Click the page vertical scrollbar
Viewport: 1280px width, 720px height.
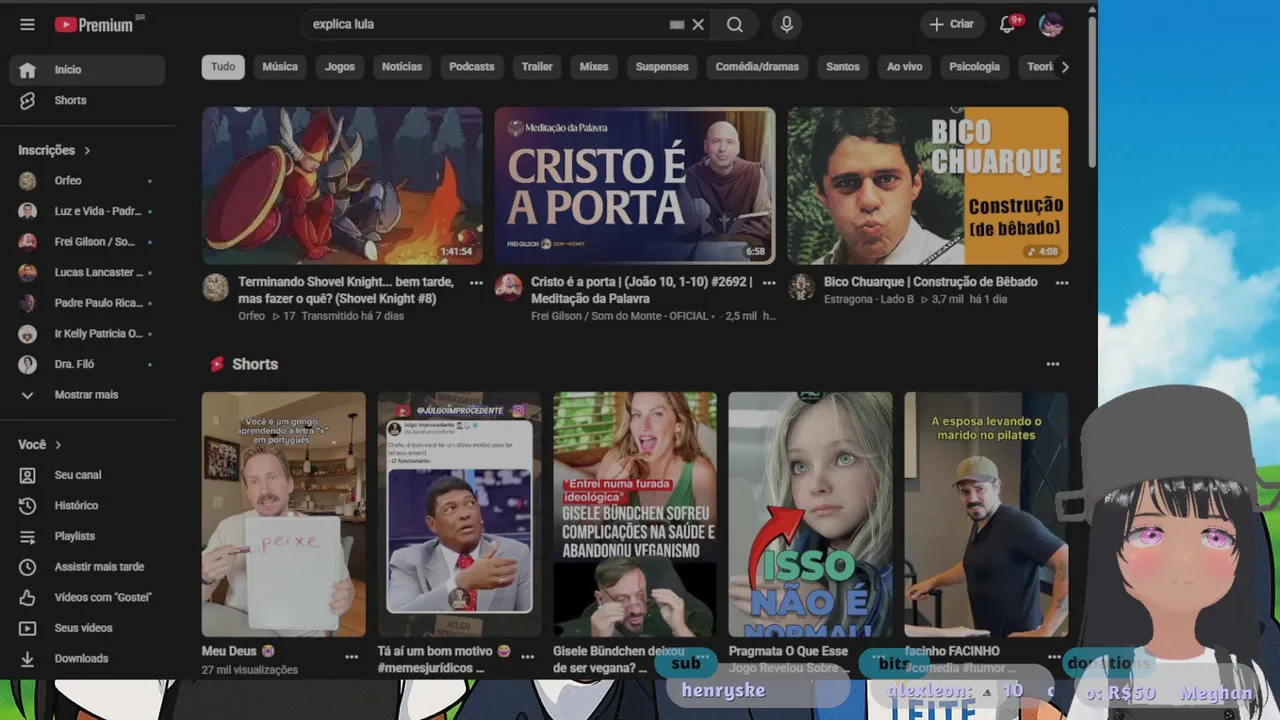coord(1092,90)
